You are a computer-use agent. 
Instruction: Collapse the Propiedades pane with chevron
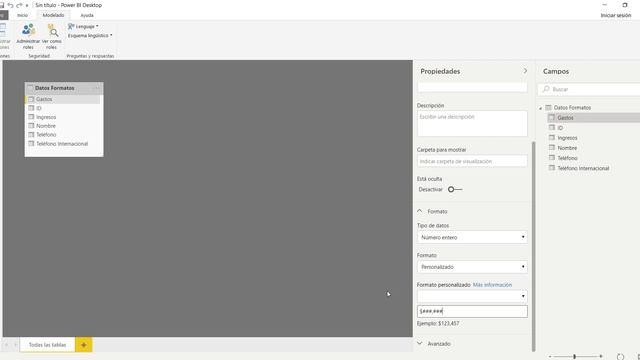[525, 71]
